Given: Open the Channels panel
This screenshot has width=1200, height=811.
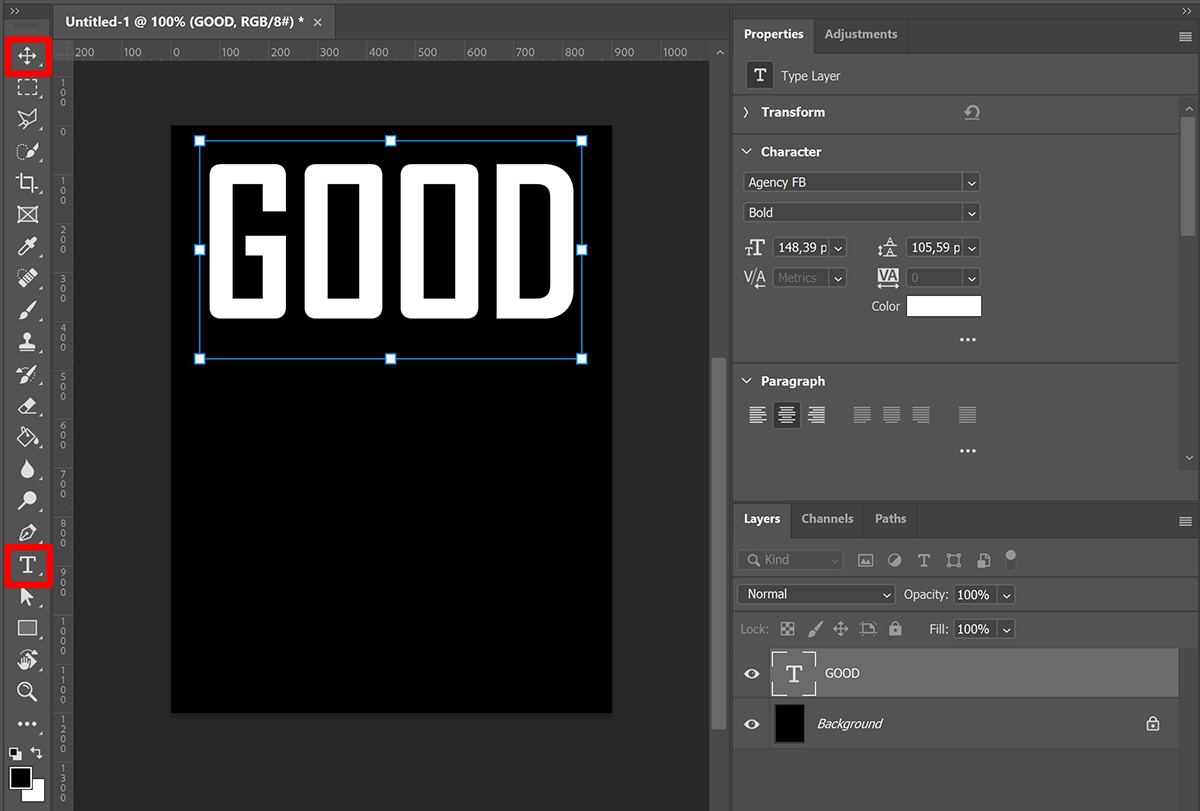Looking at the screenshot, I should [826, 519].
